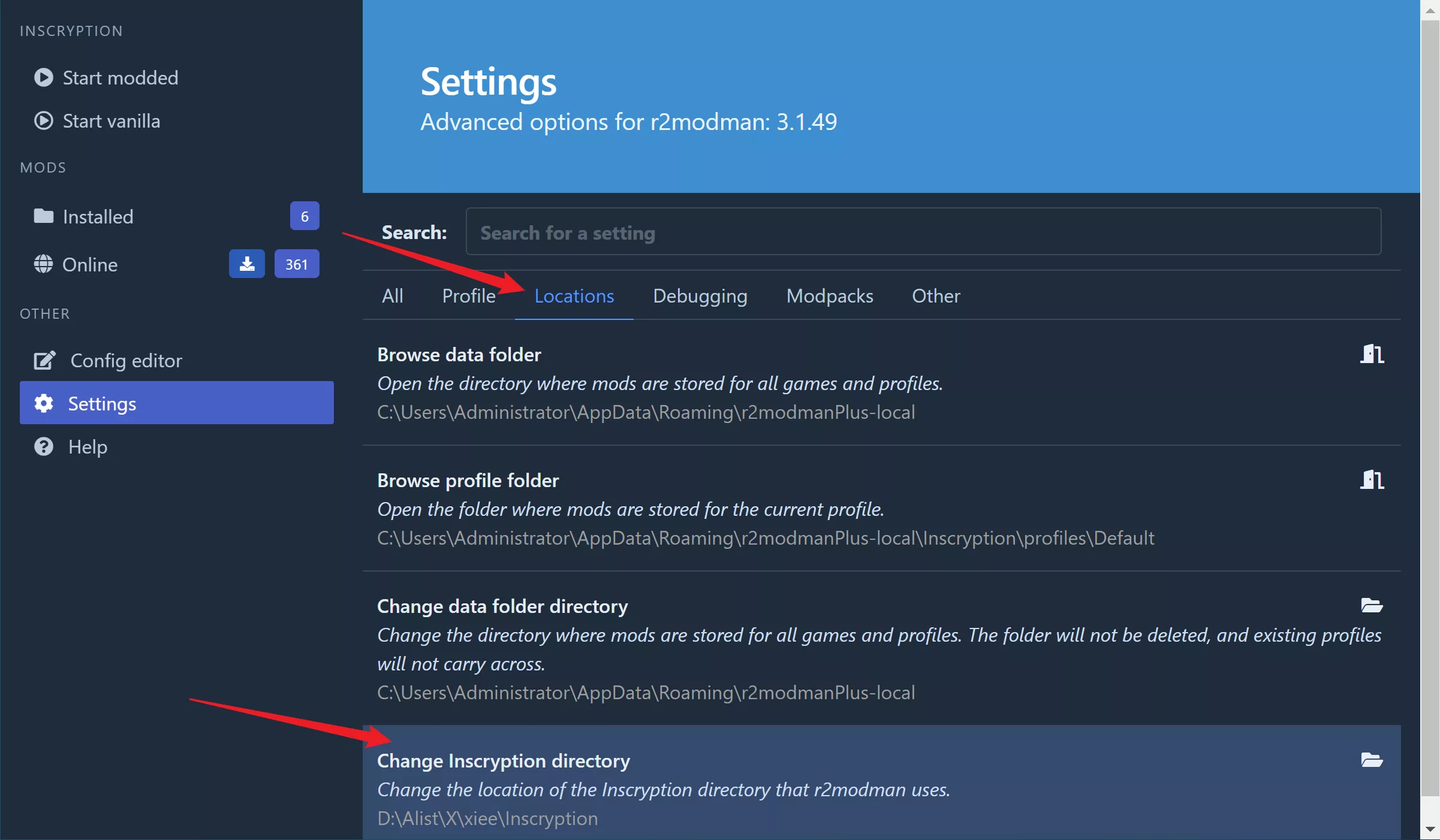Click the blue download button beside Online
The width and height of the screenshot is (1440, 840).
coord(246,264)
